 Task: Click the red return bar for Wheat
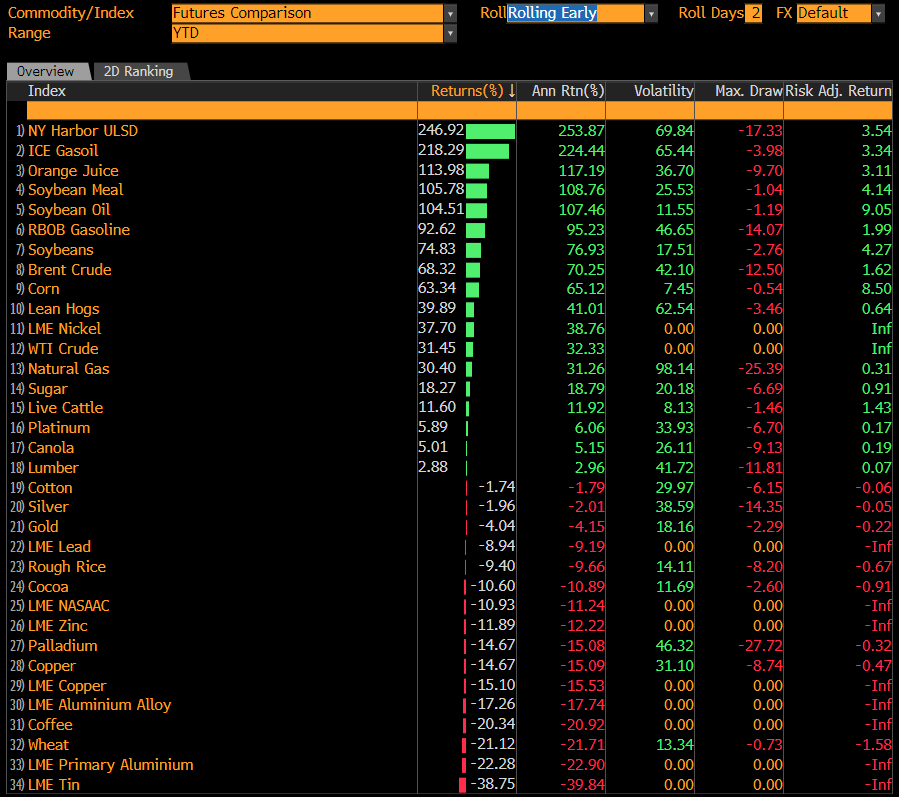point(464,745)
